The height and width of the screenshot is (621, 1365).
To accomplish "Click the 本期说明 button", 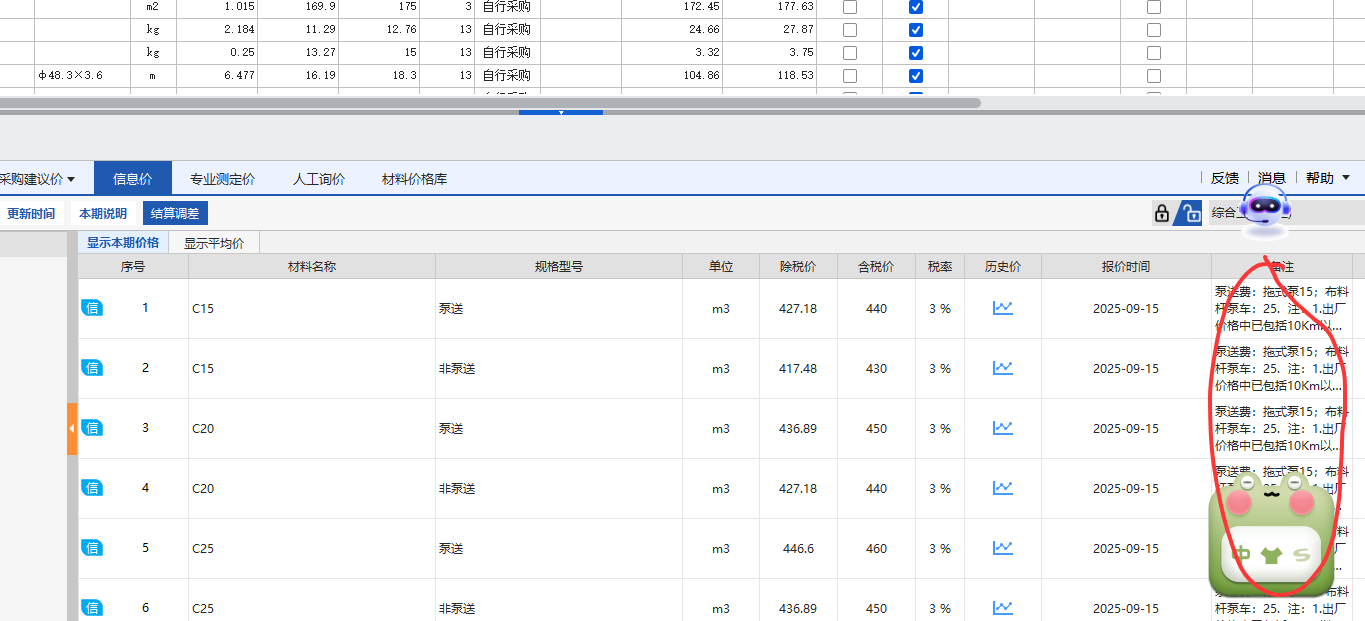I will click(x=103, y=213).
